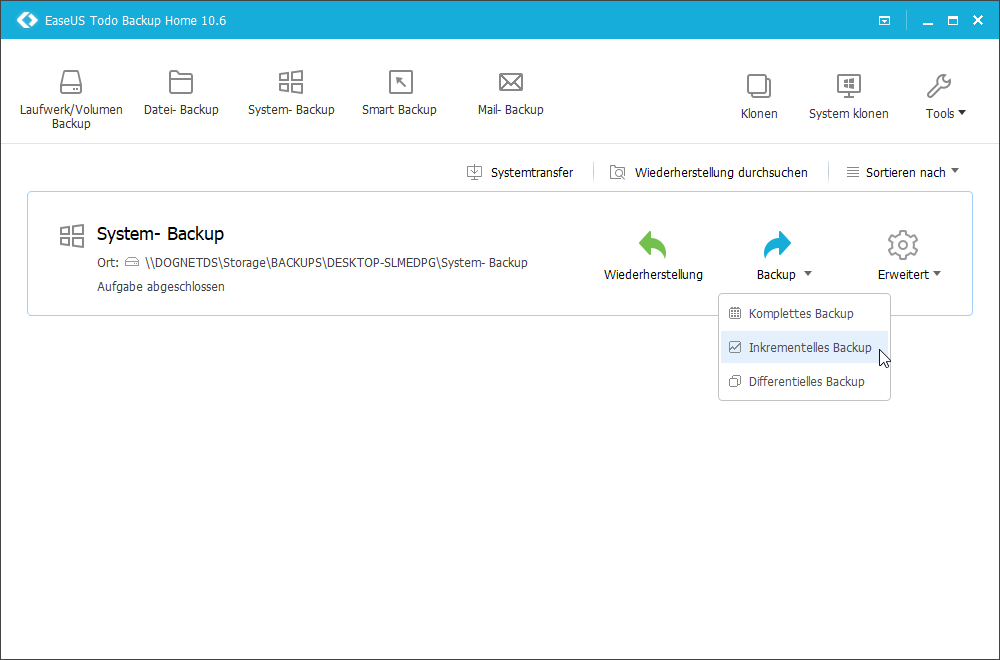Click the Inkrementelles Backup chart icon

click(x=735, y=347)
